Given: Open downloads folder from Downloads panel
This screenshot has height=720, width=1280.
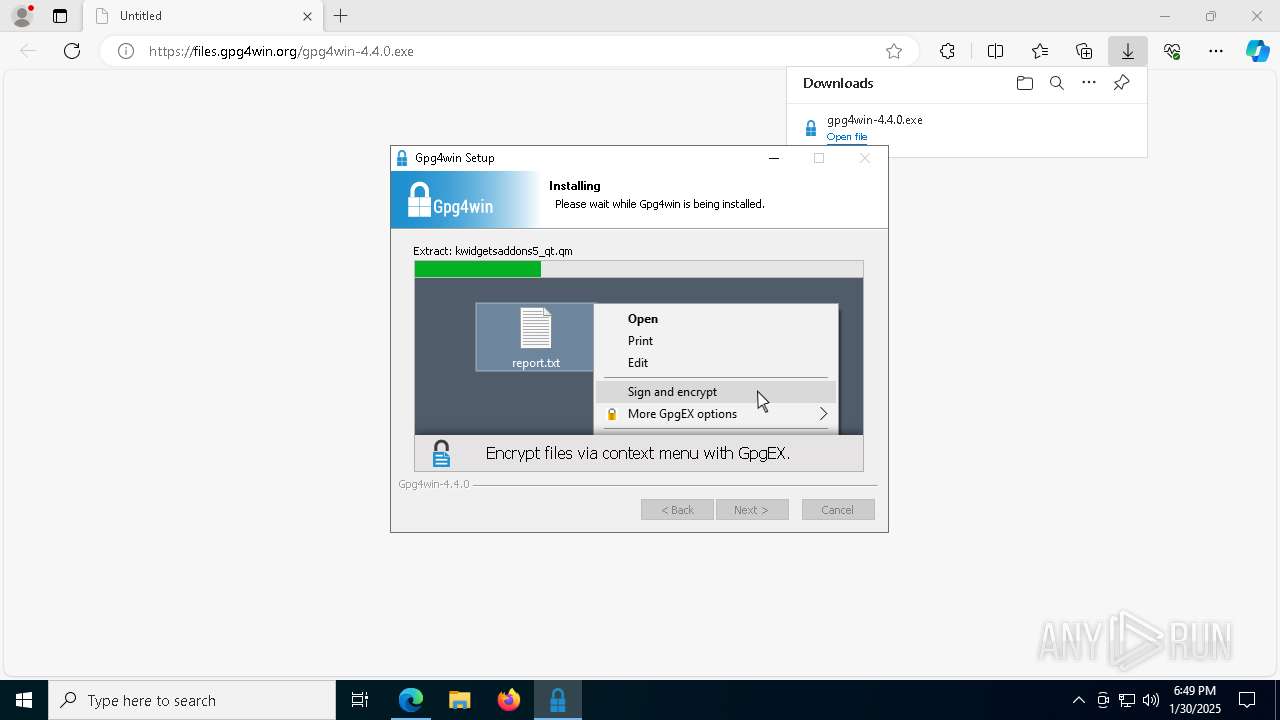Looking at the screenshot, I should point(1024,83).
